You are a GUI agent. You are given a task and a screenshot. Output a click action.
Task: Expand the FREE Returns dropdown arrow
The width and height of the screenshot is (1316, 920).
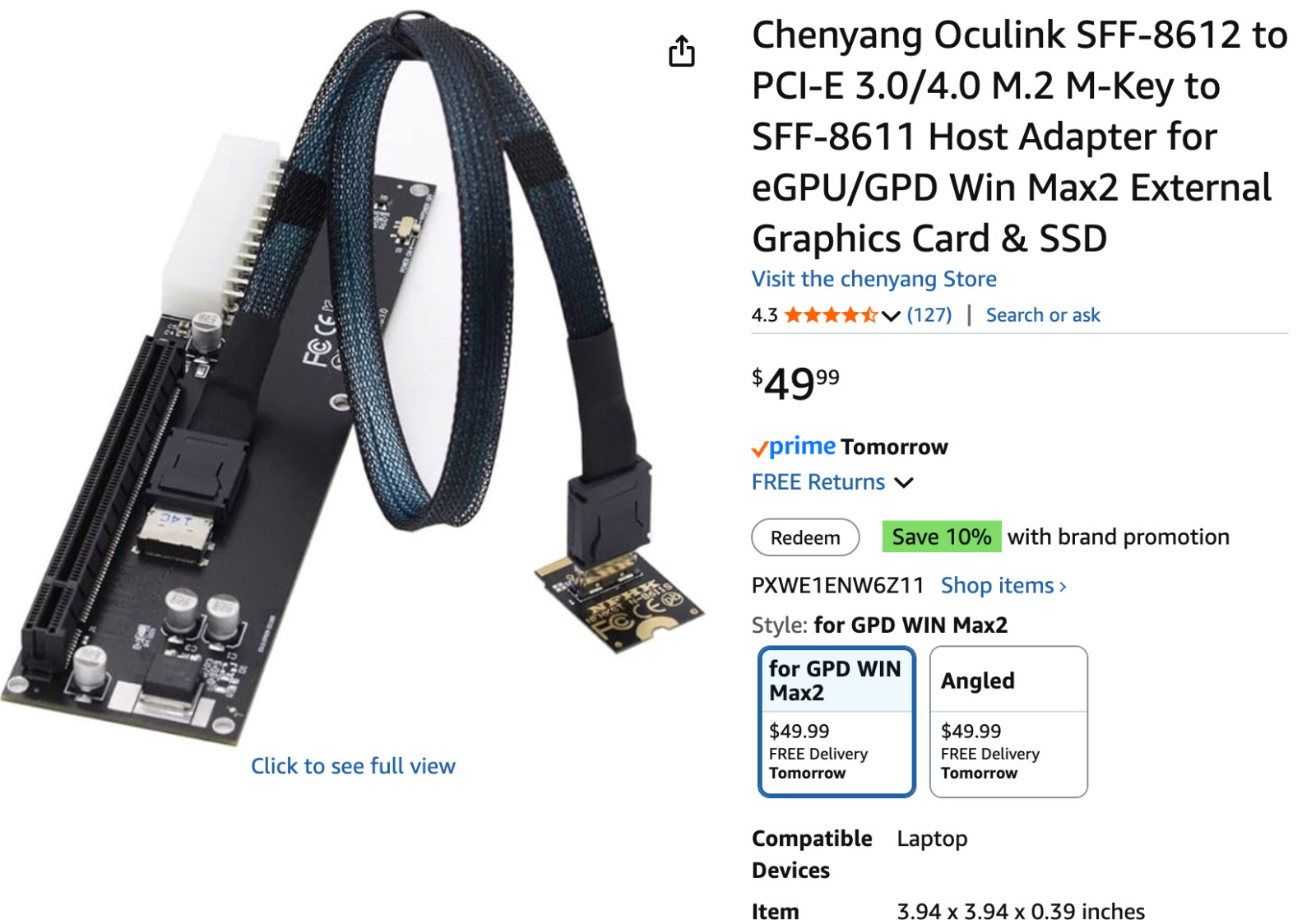pyautogui.click(x=903, y=483)
